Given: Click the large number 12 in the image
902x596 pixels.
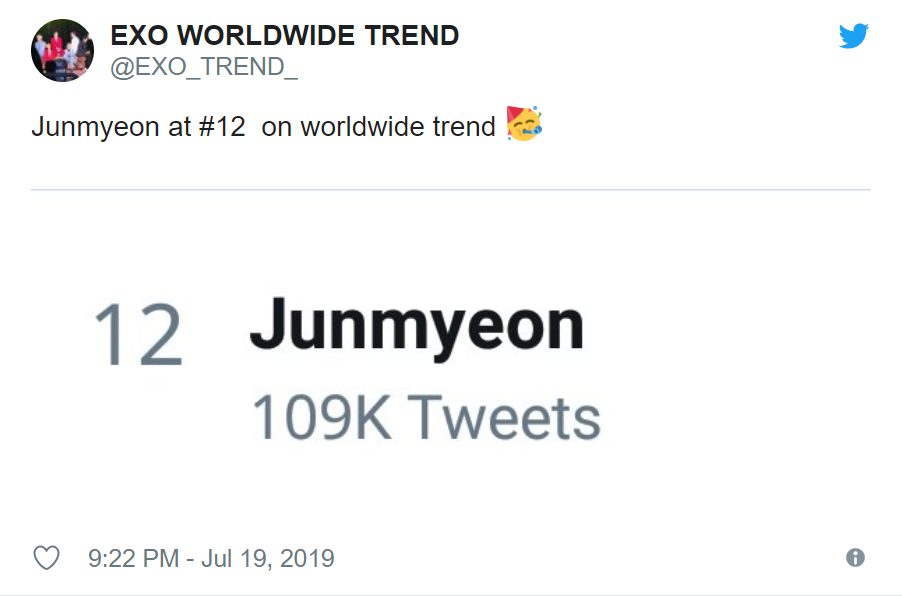Looking at the screenshot, I should 138,336.
